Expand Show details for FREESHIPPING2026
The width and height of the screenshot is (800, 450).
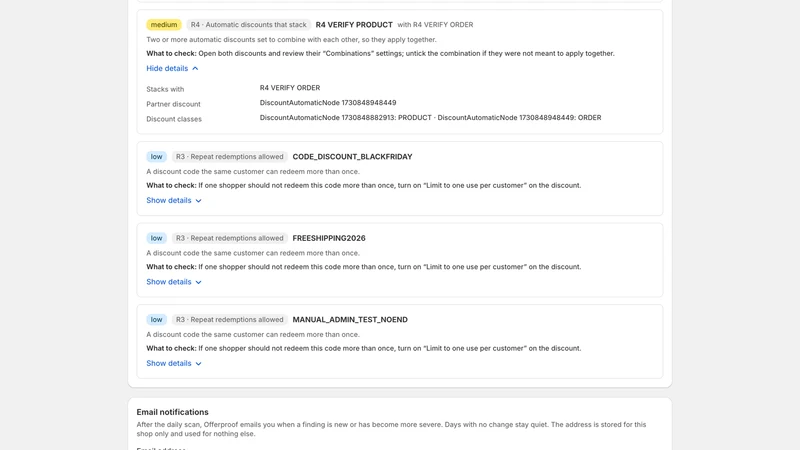(174, 282)
